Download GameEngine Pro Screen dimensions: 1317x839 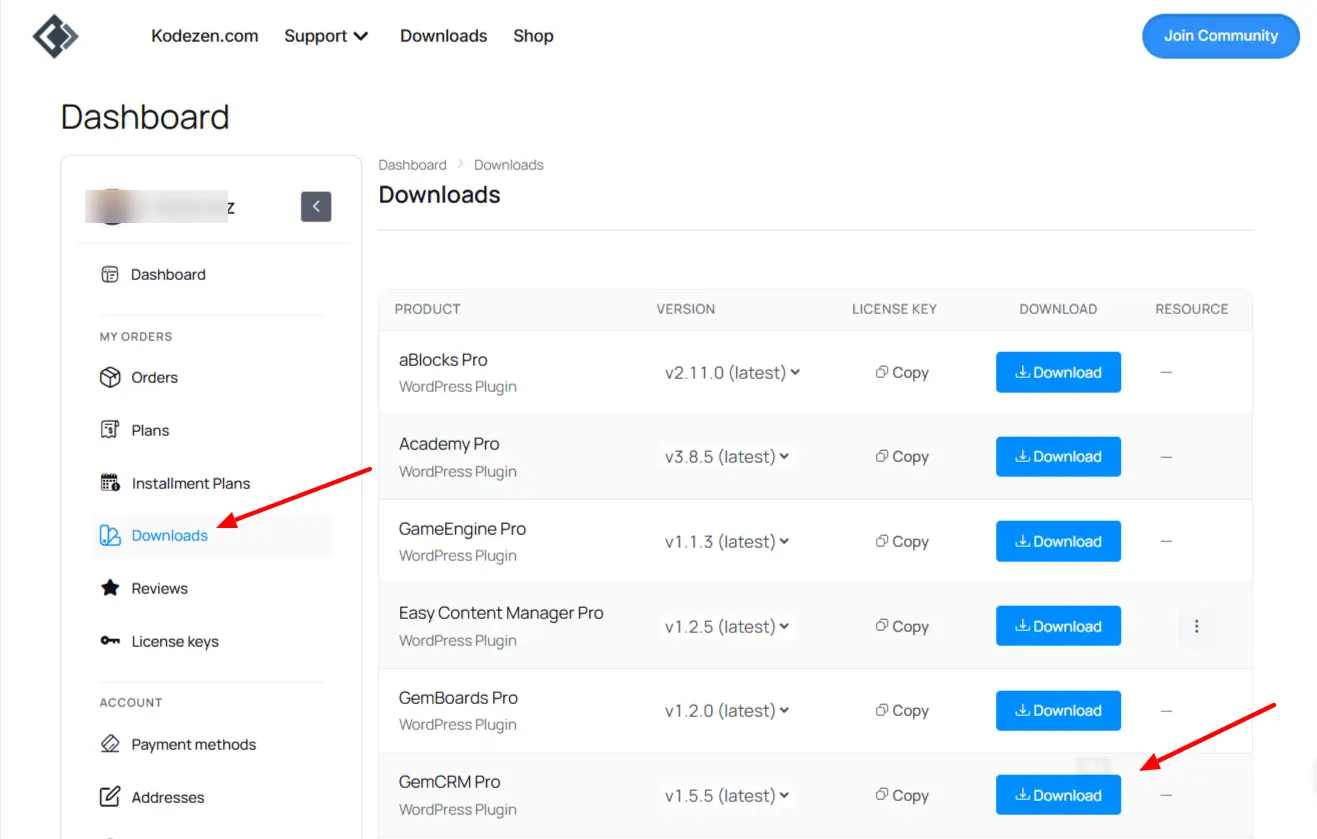point(1058,541)
